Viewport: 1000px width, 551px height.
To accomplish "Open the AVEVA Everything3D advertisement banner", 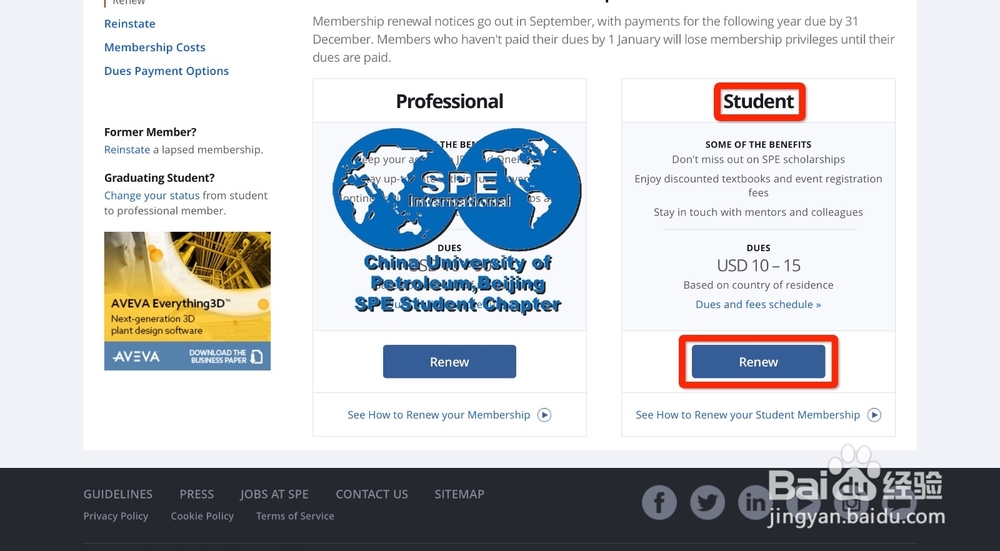I will click(187, 300).
